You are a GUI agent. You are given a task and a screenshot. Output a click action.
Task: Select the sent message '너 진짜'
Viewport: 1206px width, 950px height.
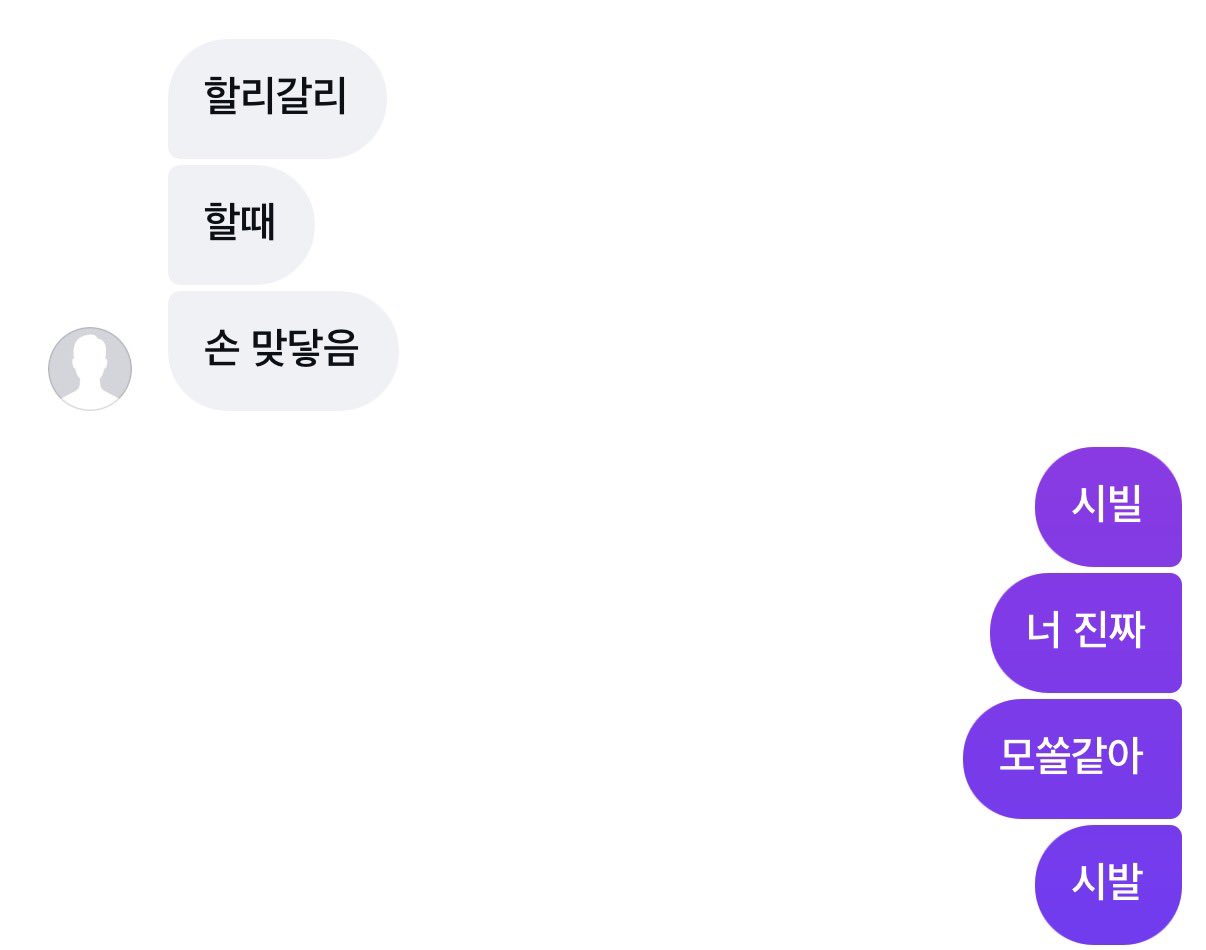(1086, 633)
